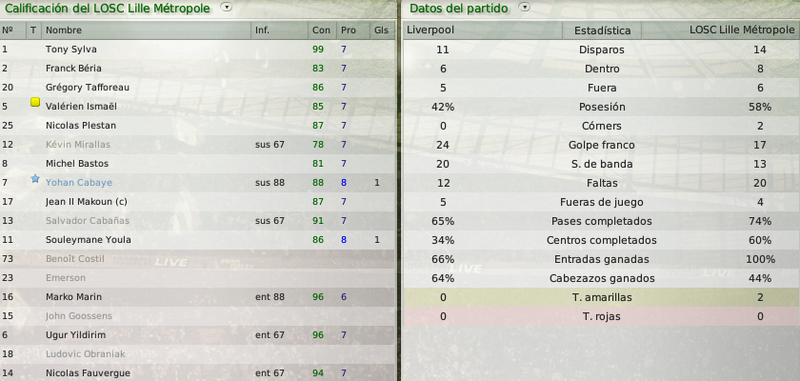
Task: Open Nicolas Fauvergue's player row
Action: 197,373
